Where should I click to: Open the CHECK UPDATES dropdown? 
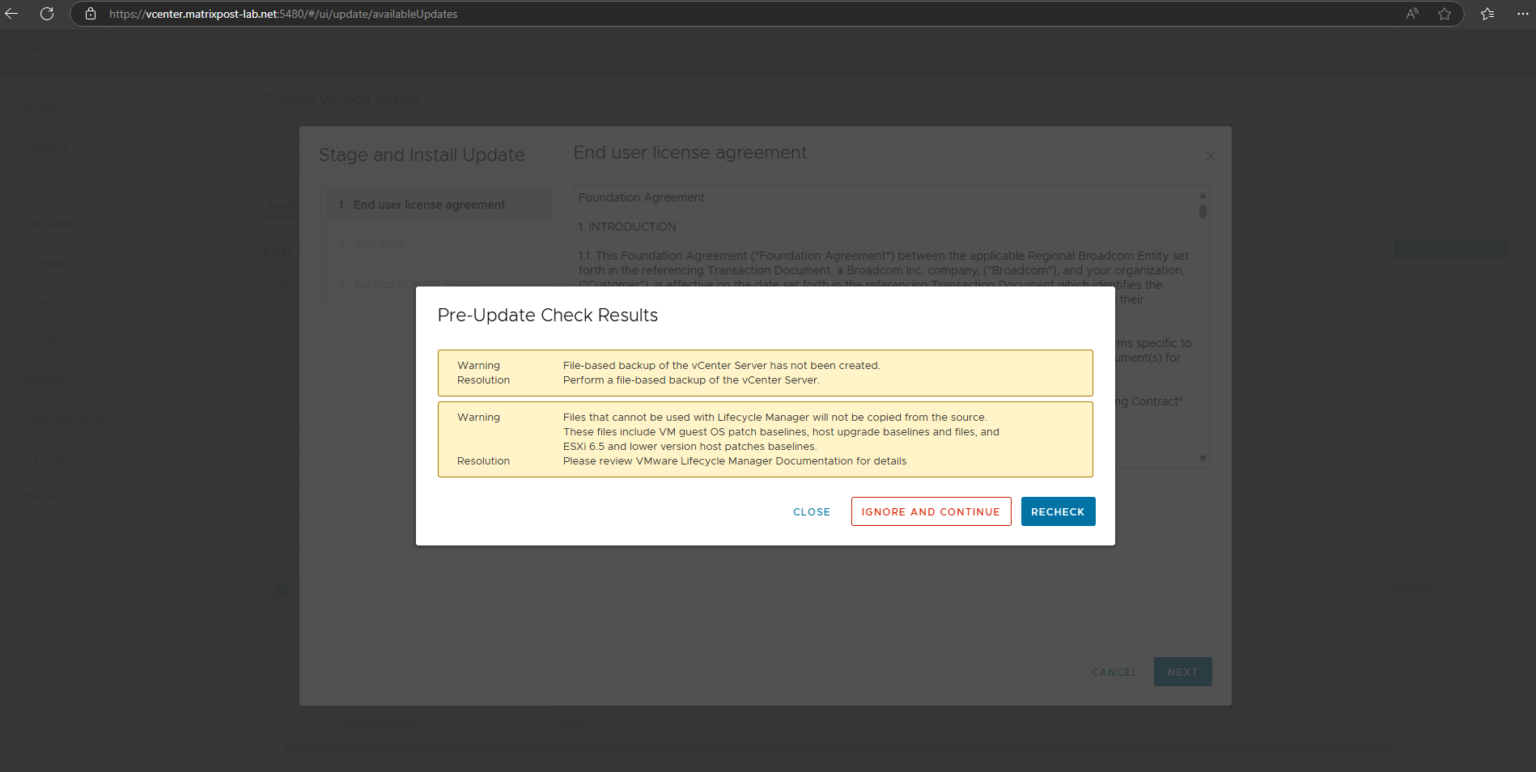(1493, 249)
